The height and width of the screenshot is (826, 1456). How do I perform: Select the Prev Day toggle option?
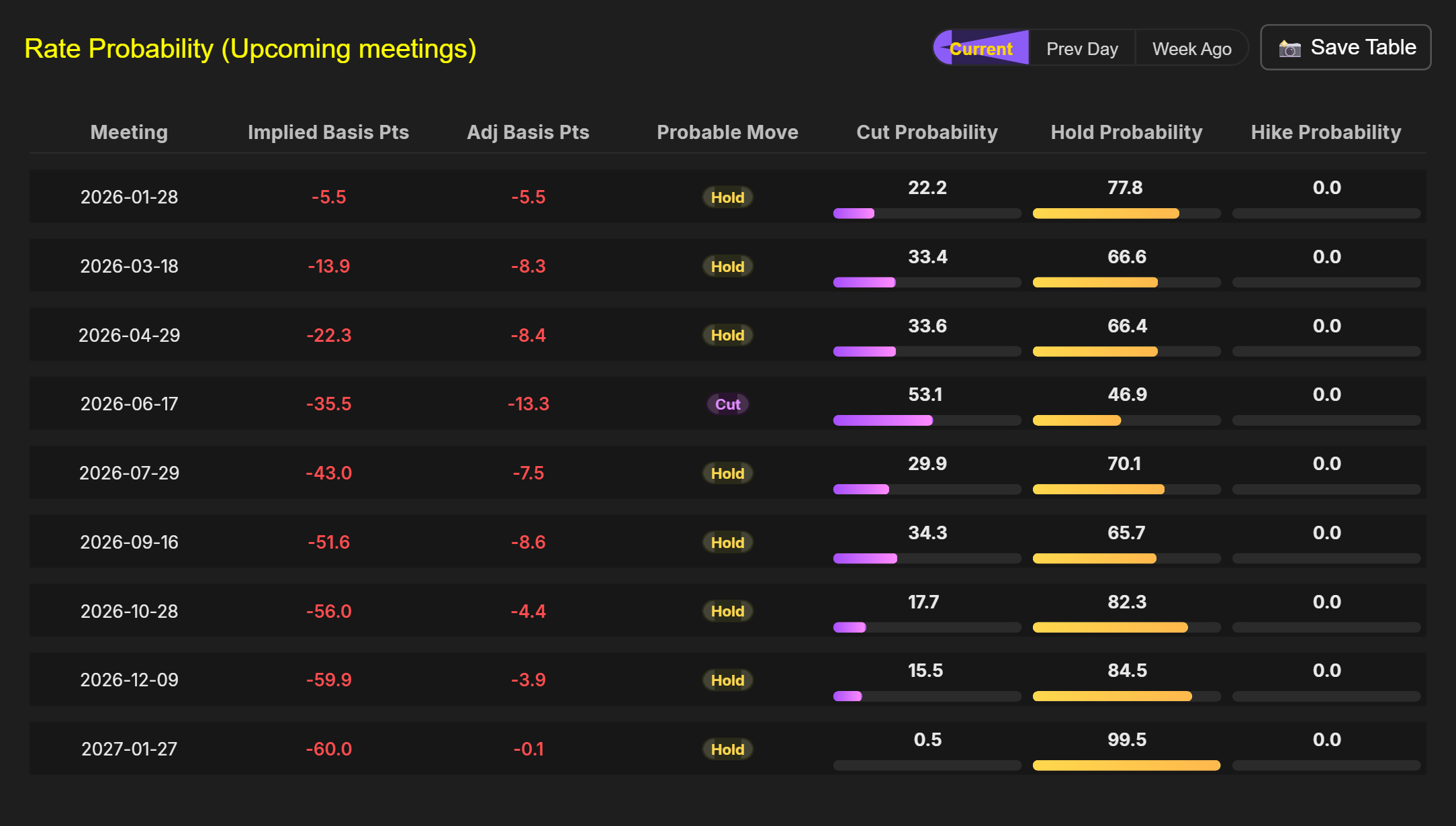click(1082, 49)
